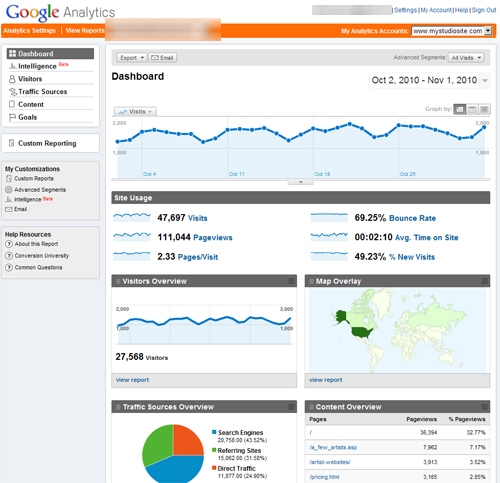The width and height of the screenshot is (500, 483).
Task: Open the date range picker
Action: [x=429, y=80]
